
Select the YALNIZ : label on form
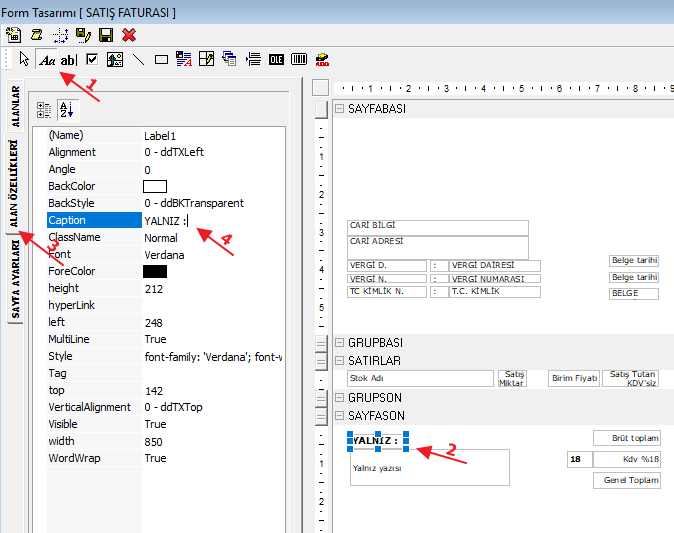click(377, 441)
